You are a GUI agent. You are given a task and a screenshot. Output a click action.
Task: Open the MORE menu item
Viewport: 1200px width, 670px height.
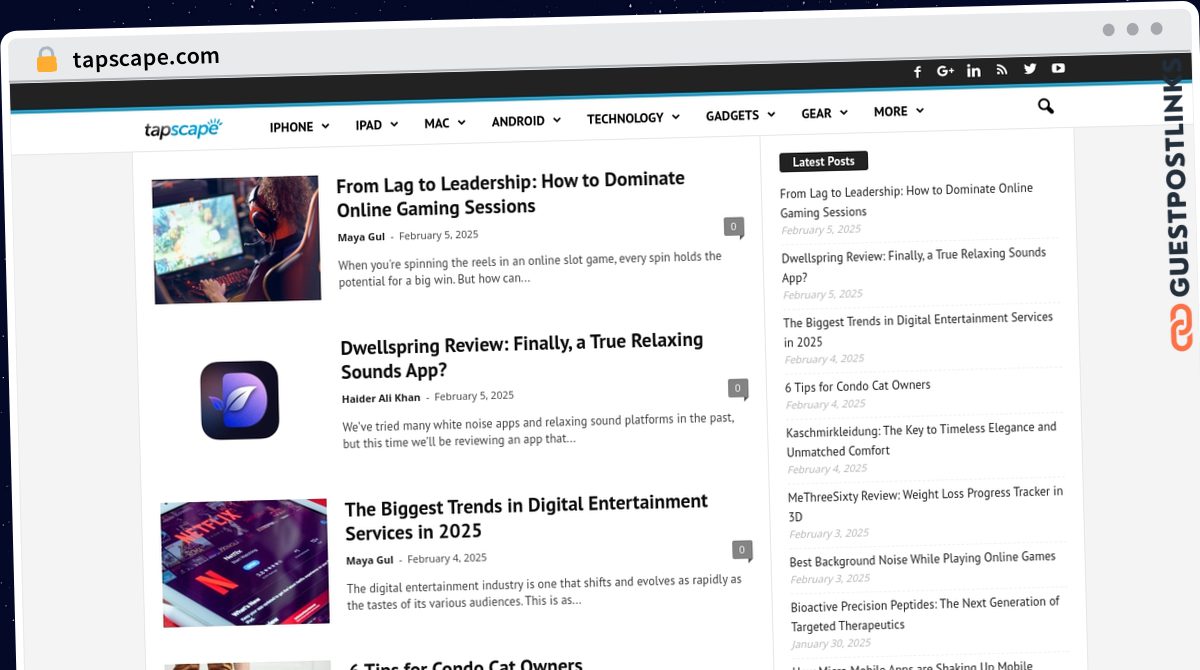click(890, 112)
